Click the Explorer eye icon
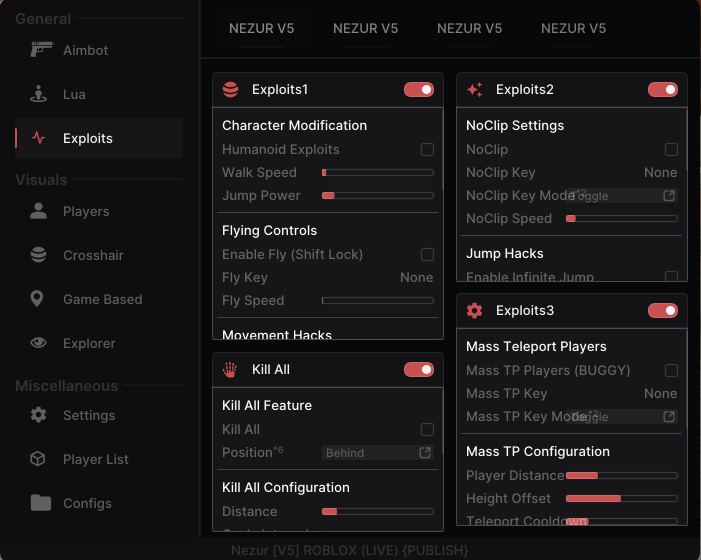 [x=38, y=343]
